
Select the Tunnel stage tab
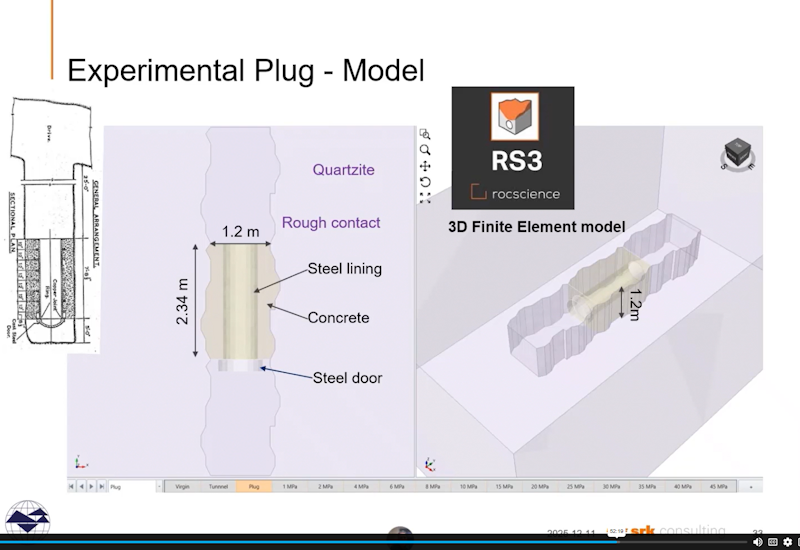(x=217, y=486)
